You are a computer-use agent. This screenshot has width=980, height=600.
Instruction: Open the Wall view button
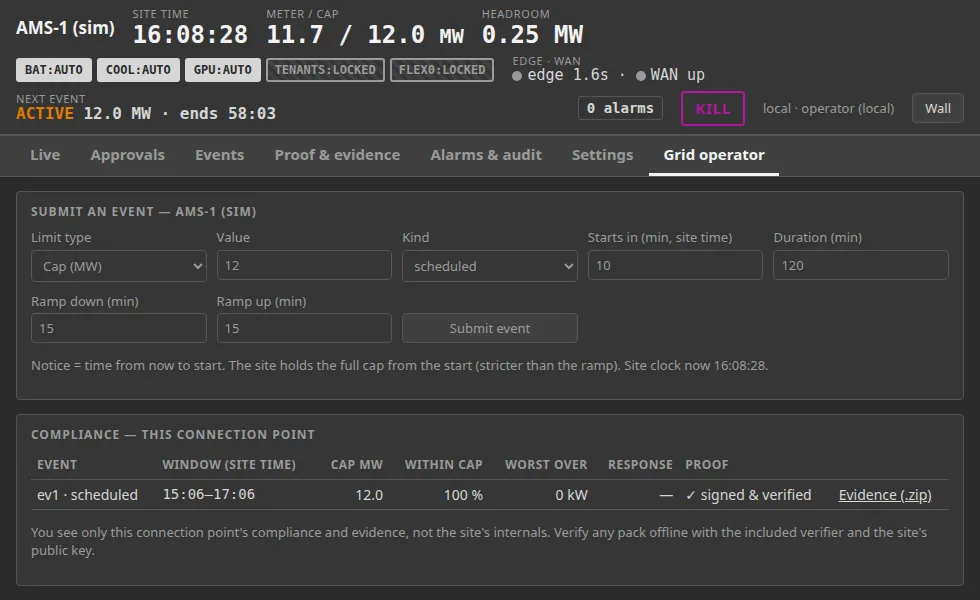point(938,108)
